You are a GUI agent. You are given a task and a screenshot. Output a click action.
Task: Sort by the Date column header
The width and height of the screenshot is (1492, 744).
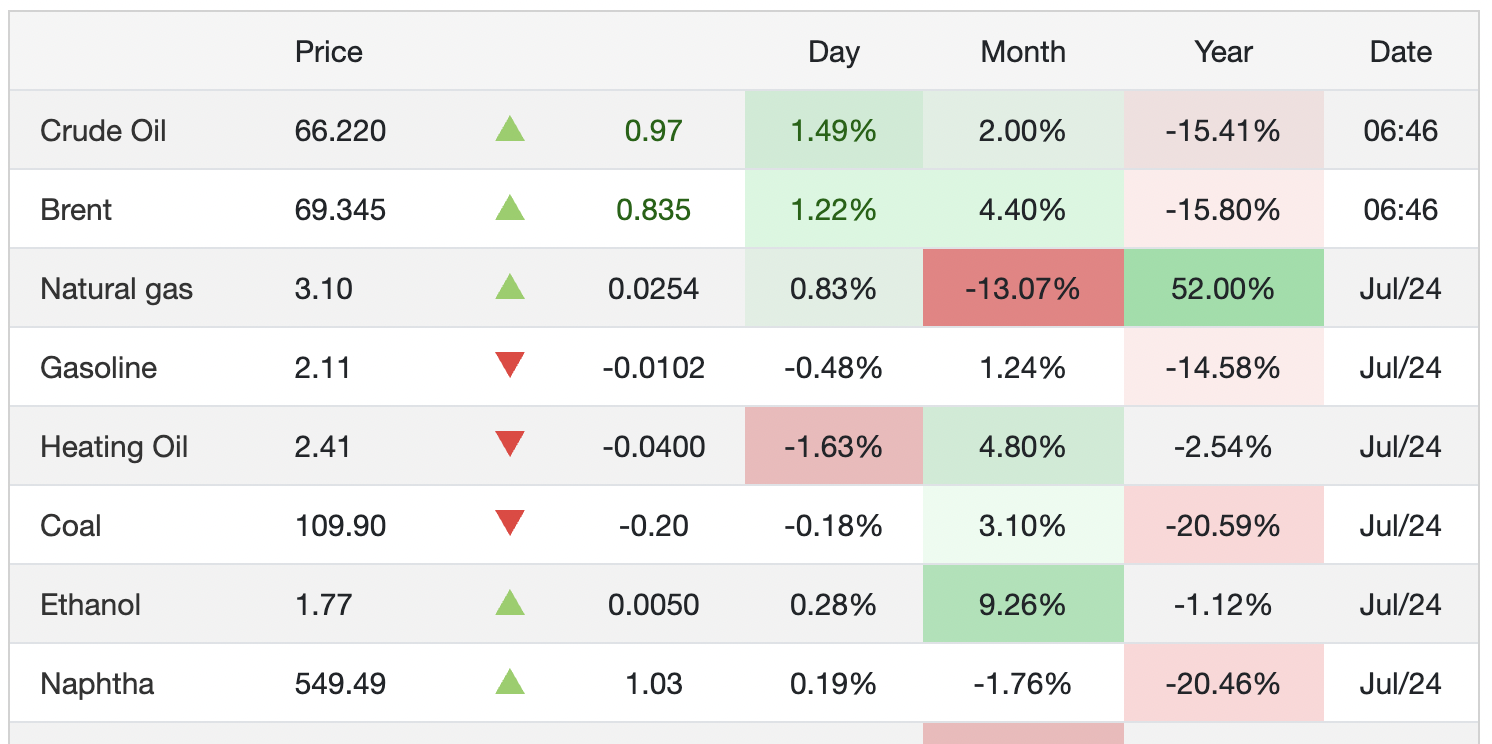pyautogui.click(x=1401, y=52)
